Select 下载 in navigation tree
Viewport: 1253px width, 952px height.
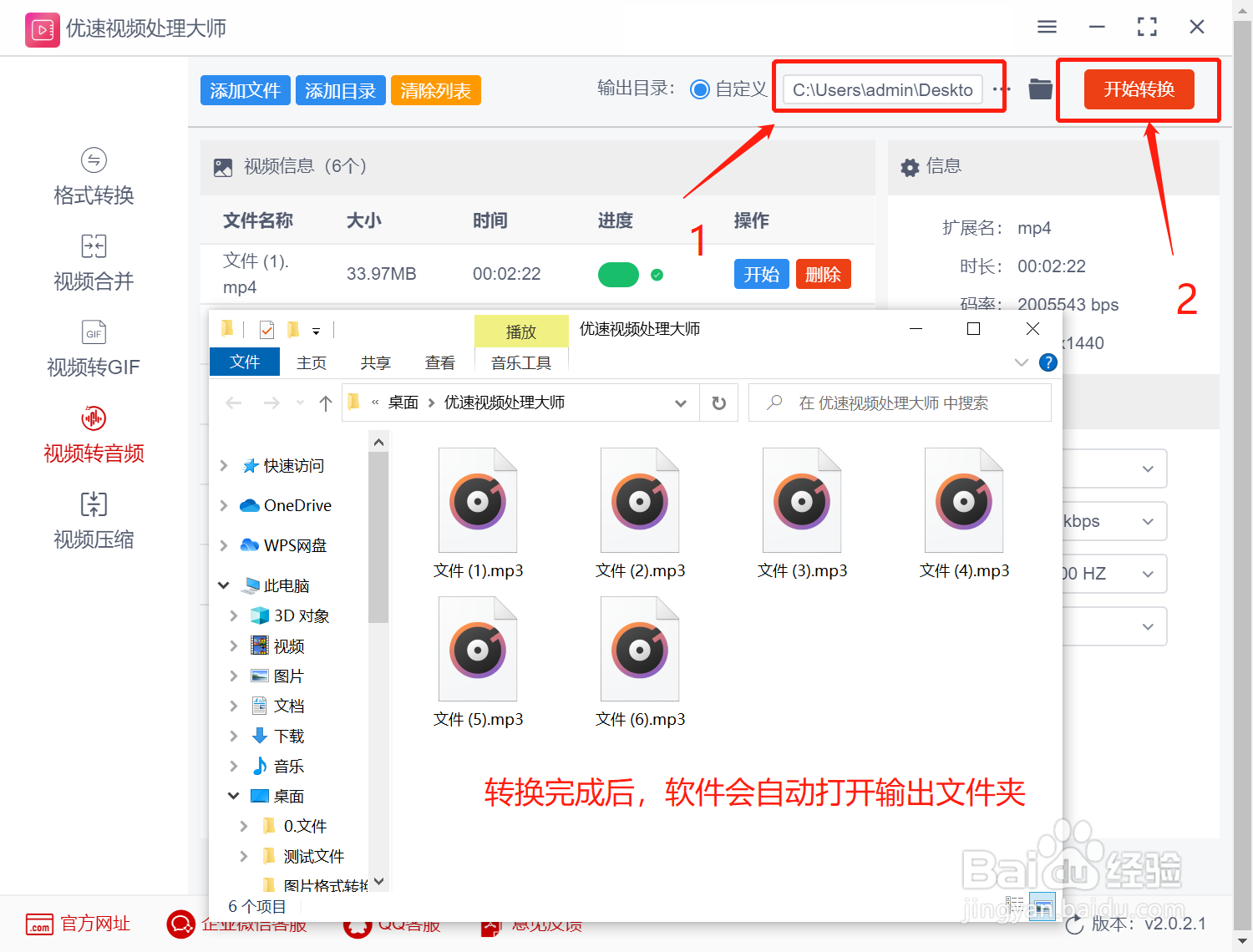point(289,736)
